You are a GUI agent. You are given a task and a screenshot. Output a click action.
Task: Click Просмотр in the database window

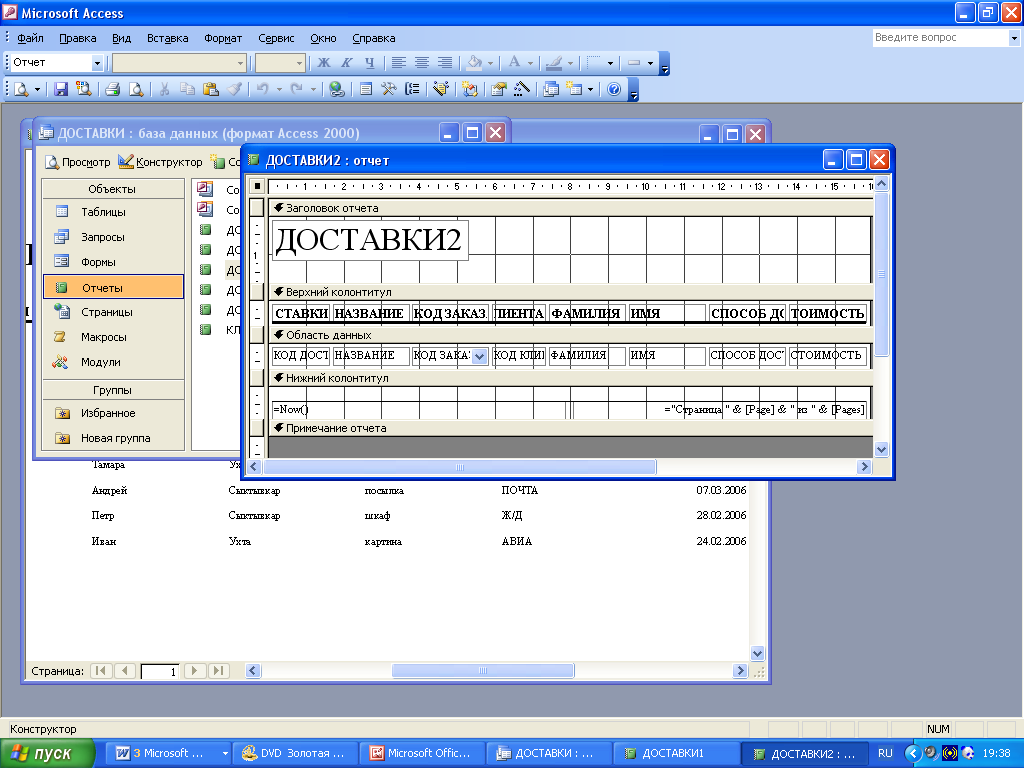78,161
